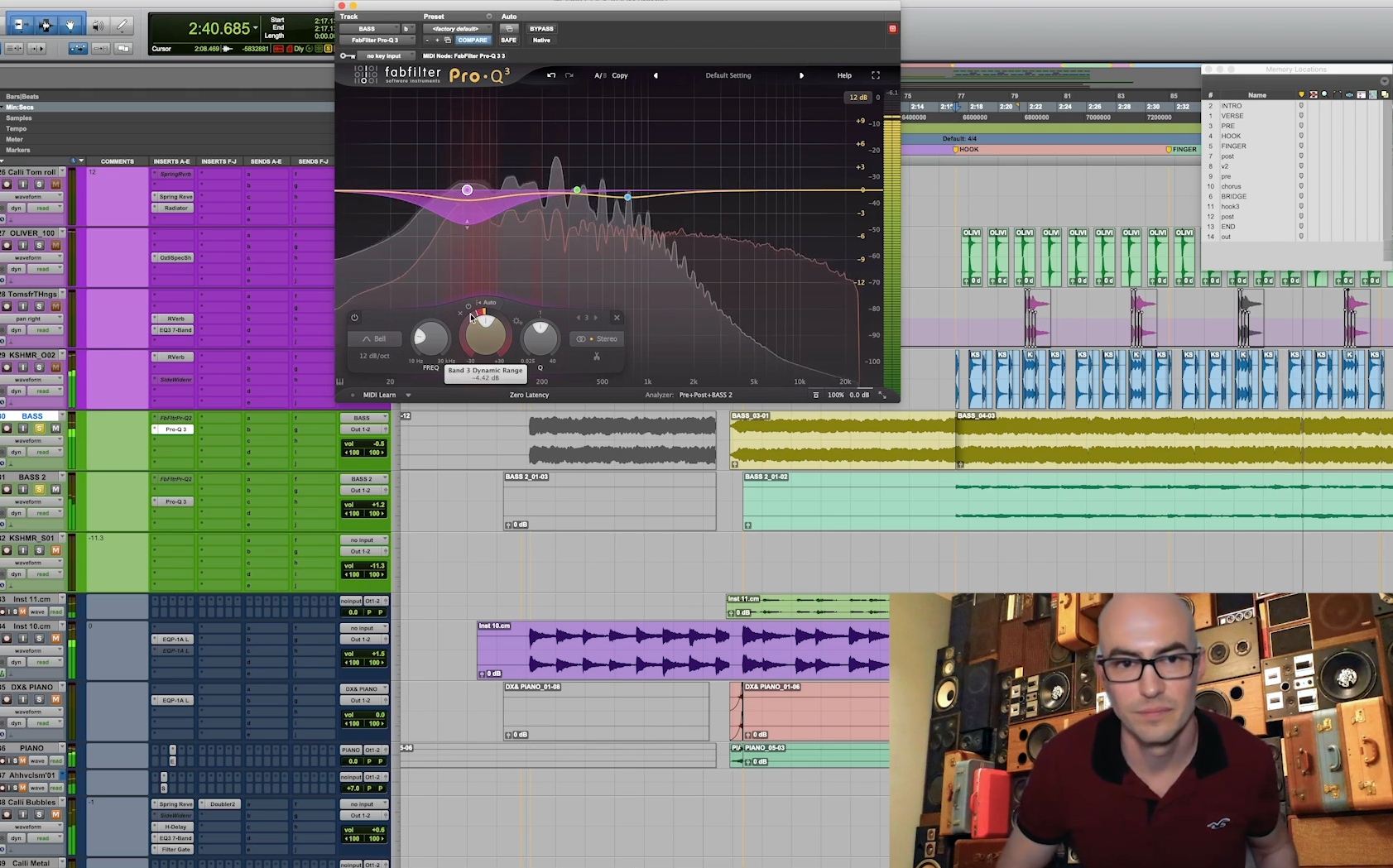The image size is (1393, 868).
Task: Click the COMPARE button
Action: 473,40
